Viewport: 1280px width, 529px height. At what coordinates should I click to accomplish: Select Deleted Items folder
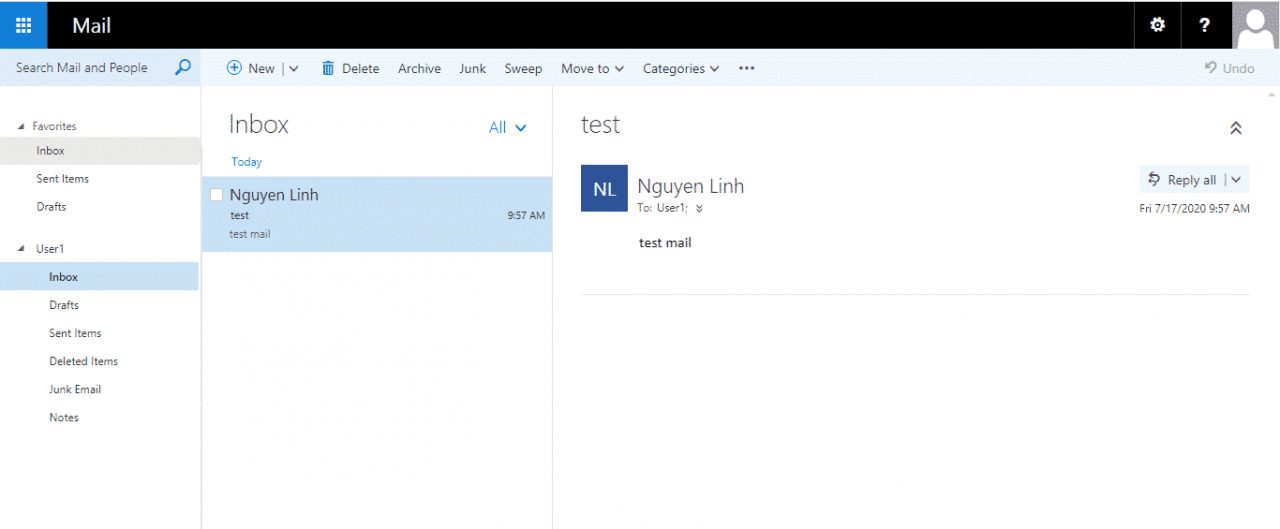[x=83, y=361]
